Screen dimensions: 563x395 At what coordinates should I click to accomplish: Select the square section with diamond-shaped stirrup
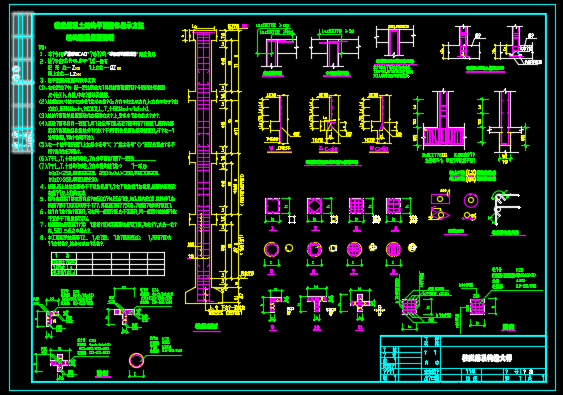point(315,206)
